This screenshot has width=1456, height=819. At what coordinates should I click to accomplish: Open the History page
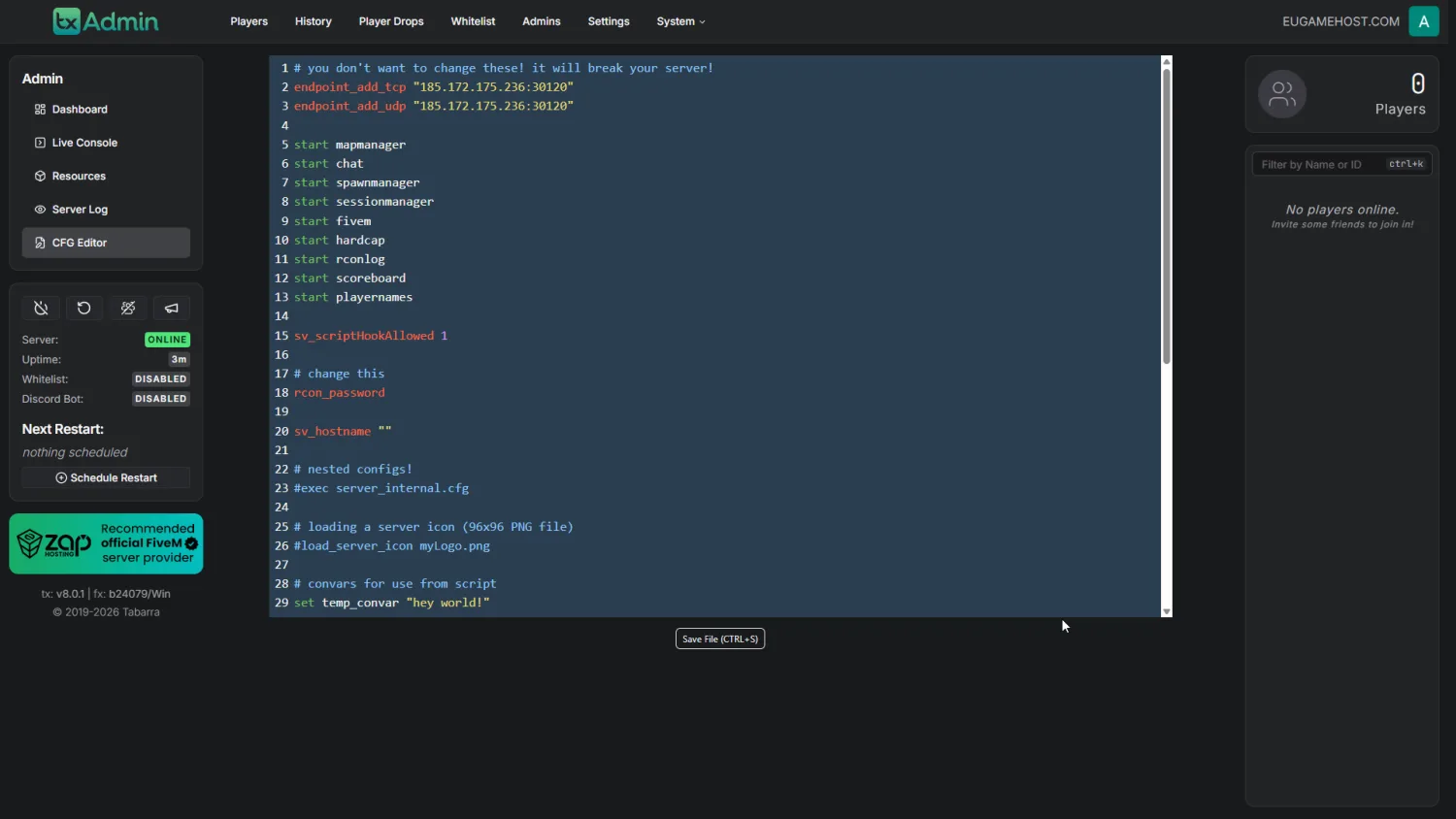314,21
